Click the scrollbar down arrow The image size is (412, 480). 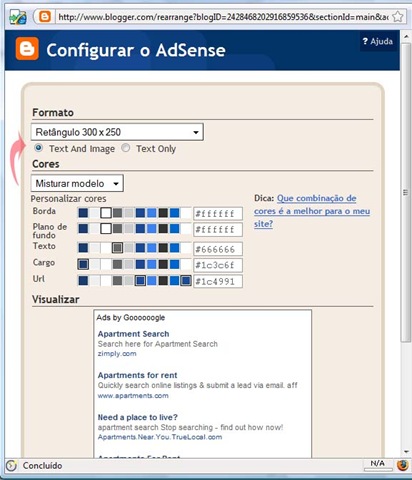(406, 452)
